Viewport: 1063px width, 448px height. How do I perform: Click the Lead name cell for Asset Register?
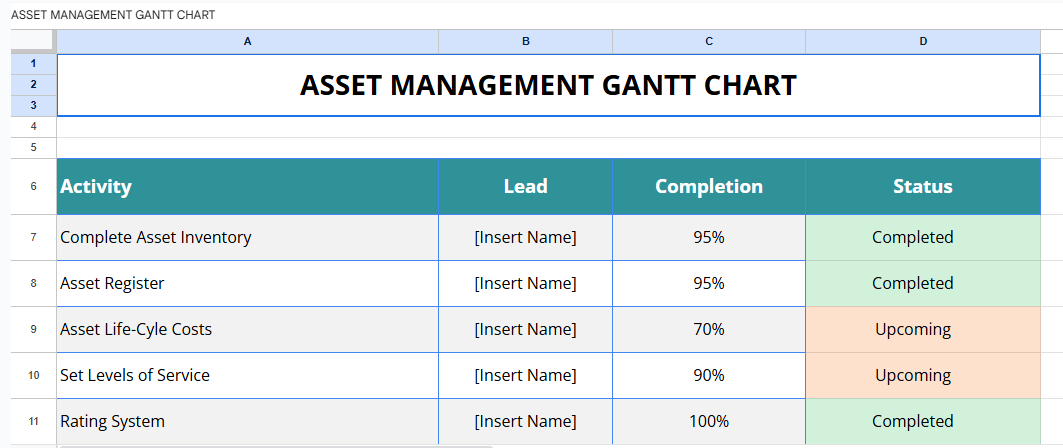[x=525, y=283]
